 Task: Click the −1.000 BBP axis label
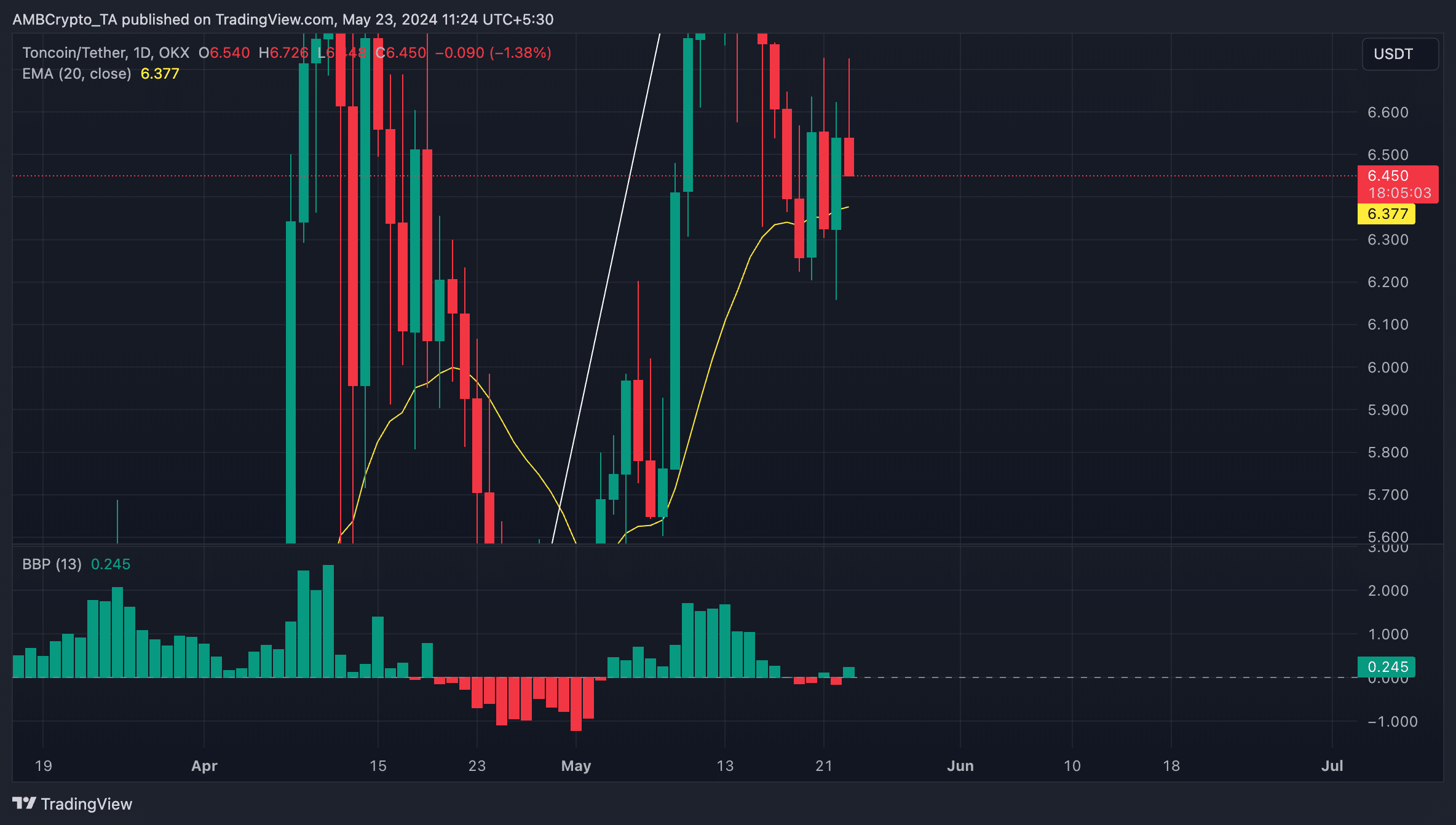coord(1392,722)
